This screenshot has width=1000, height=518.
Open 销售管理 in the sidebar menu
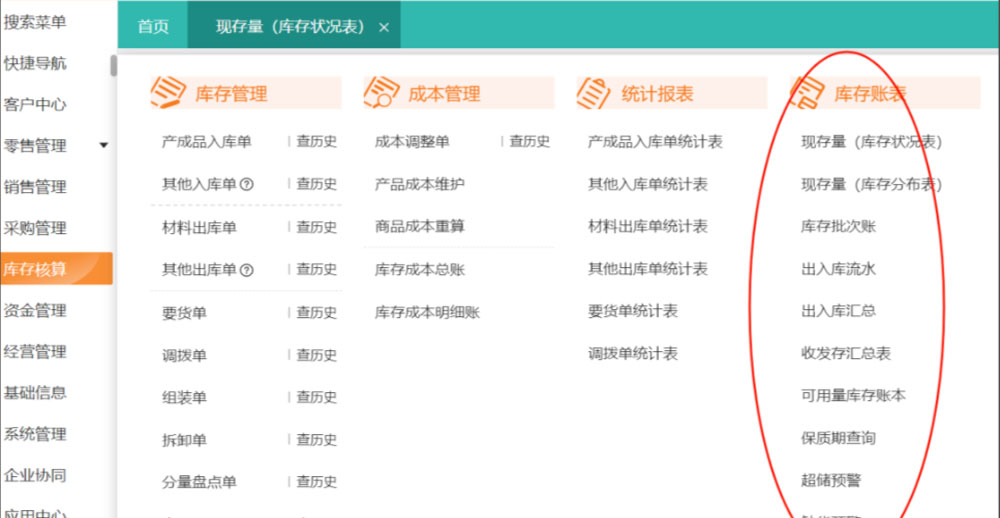pos(36,187)
